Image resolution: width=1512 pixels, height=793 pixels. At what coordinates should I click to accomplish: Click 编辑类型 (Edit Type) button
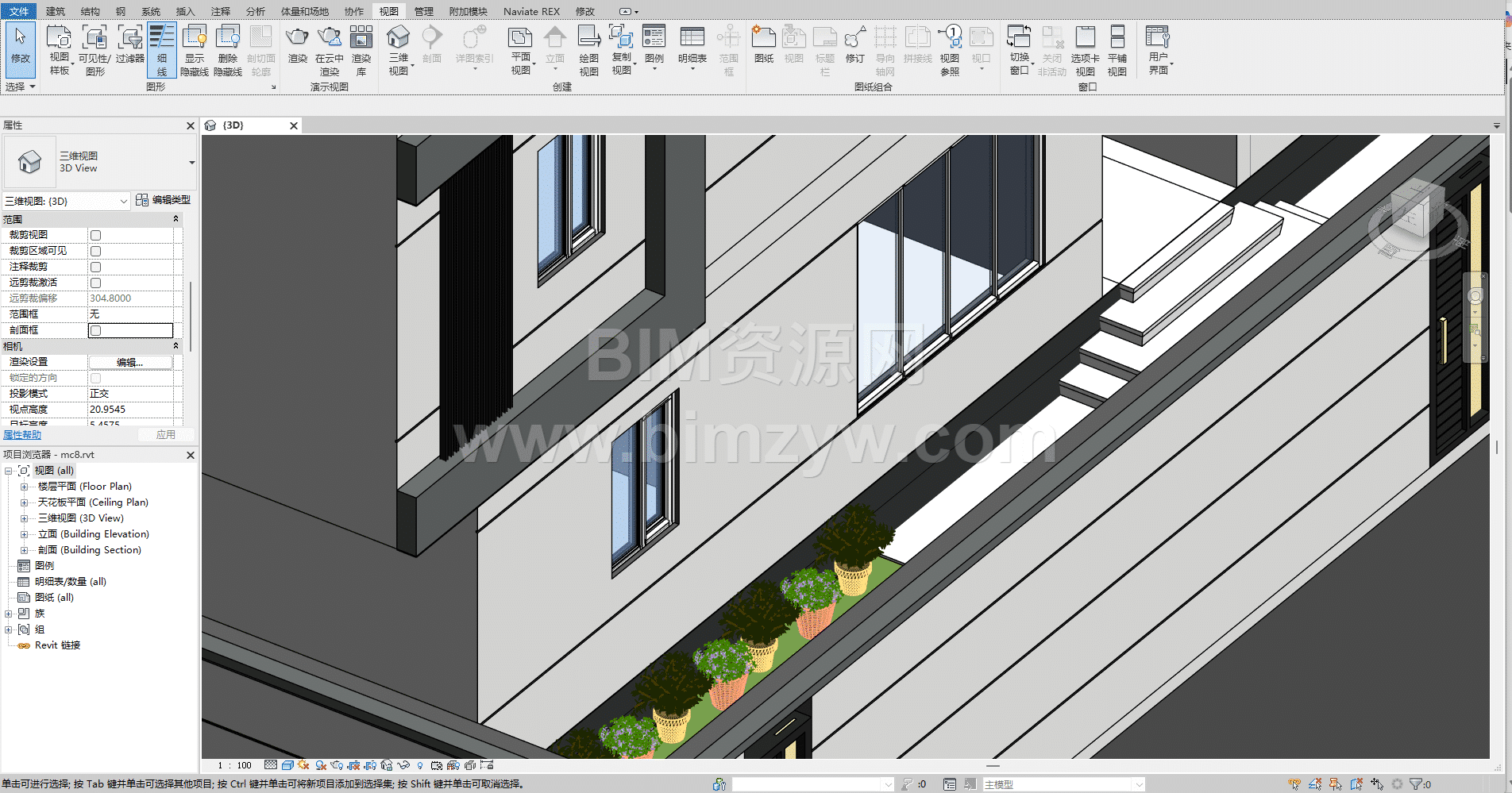click(x=163, y=200)
